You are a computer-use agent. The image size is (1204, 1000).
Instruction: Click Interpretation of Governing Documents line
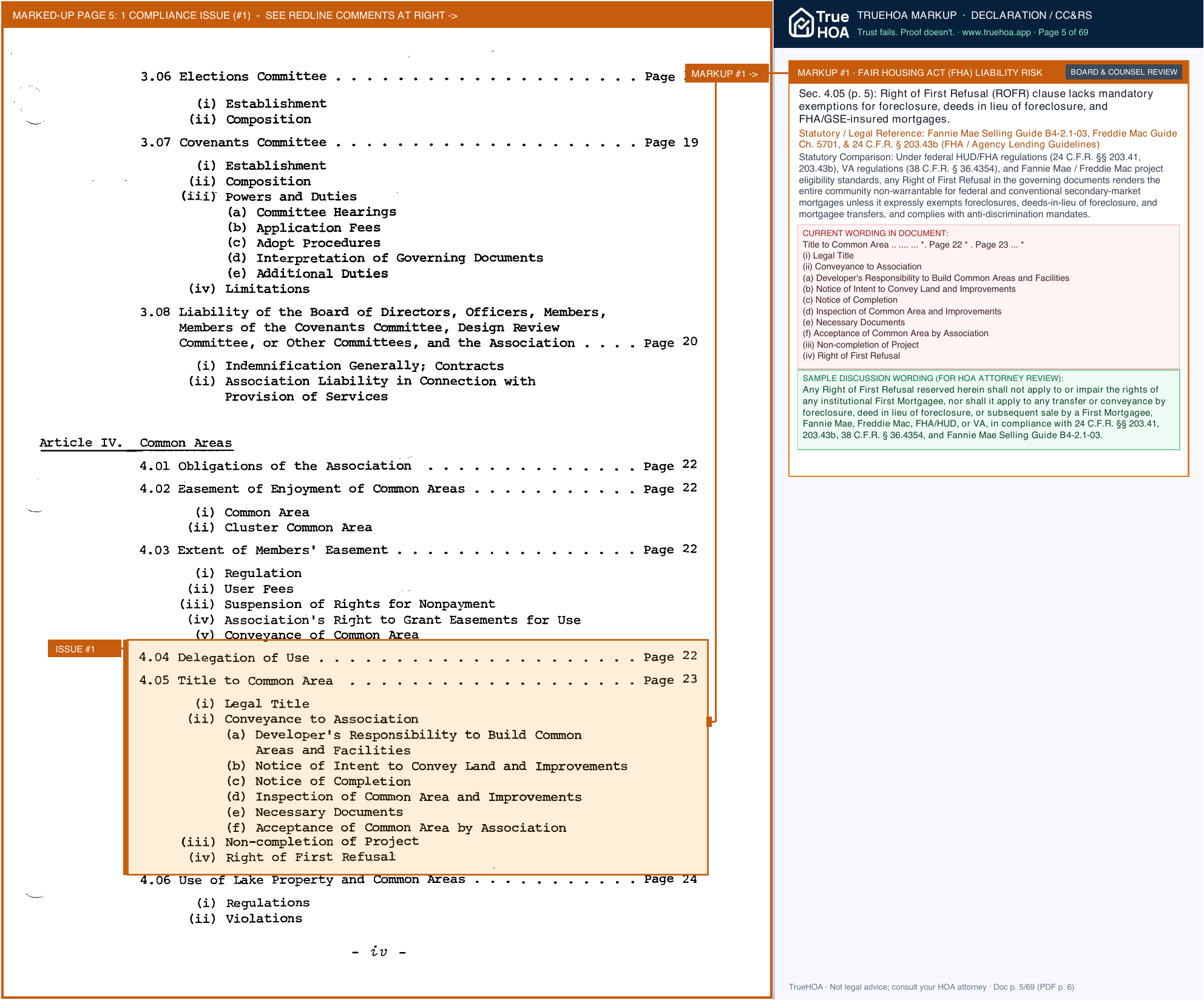coord(385,258)
